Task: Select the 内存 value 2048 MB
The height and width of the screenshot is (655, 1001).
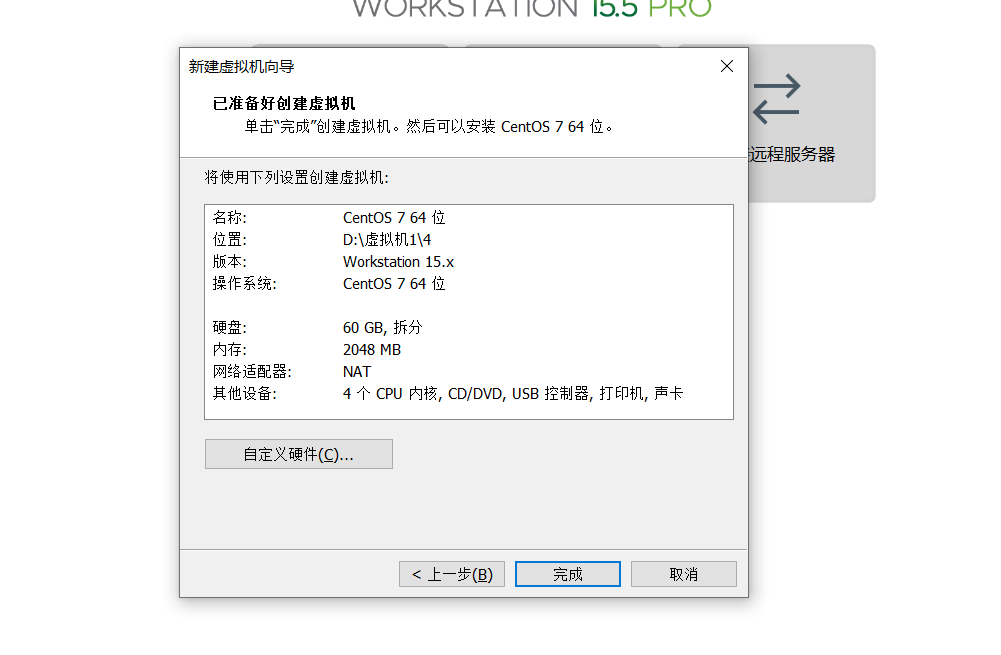Action: tap(372, 350)
